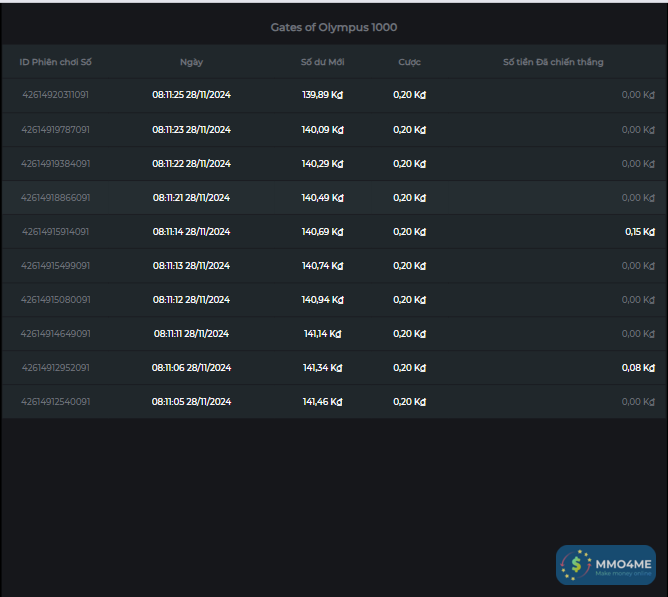The image size is (668, 597).
Task: Click the ID Phiên chơi Số column header
Action: coord(55,62)
